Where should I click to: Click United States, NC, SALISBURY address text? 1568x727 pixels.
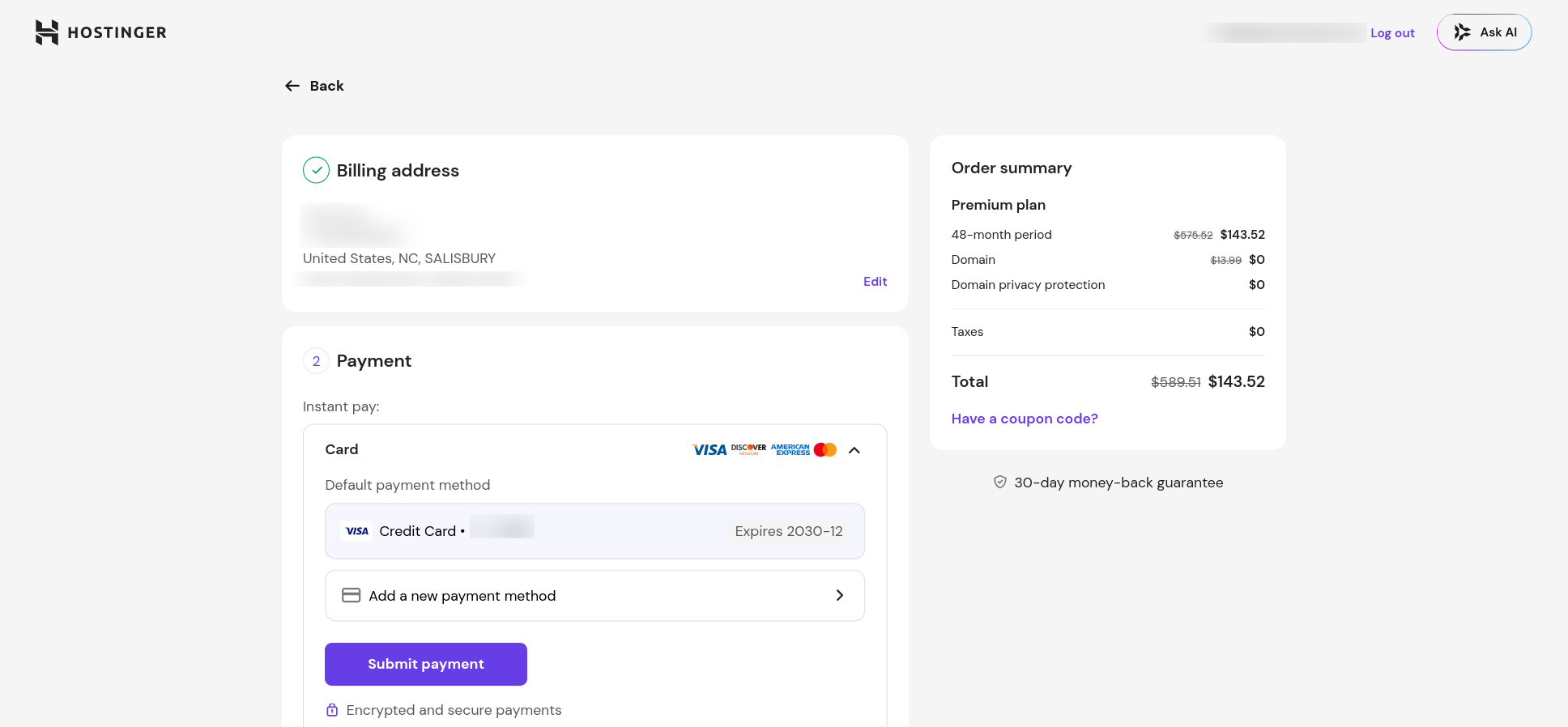[399, 258]
